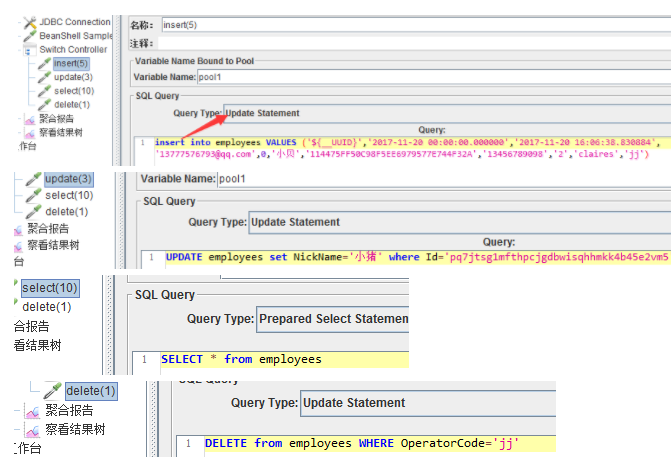
Task: Click 察看结果树 chart icon in delete(1) view
Action: (32, 431)
